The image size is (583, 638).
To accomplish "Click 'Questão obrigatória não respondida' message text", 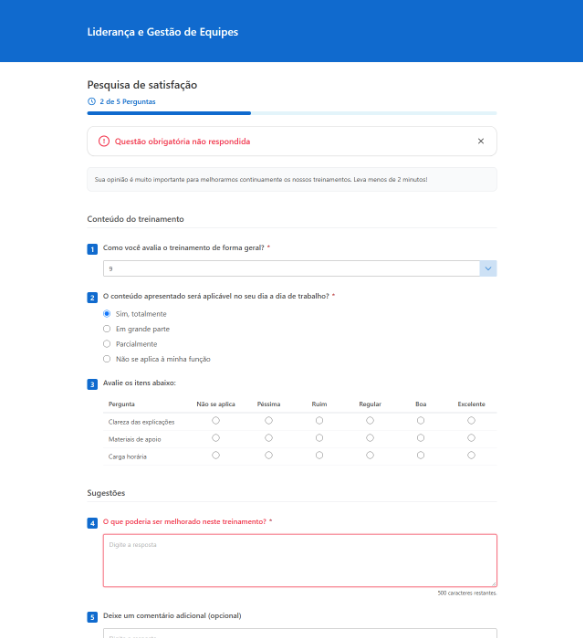I will click(182, 141).
